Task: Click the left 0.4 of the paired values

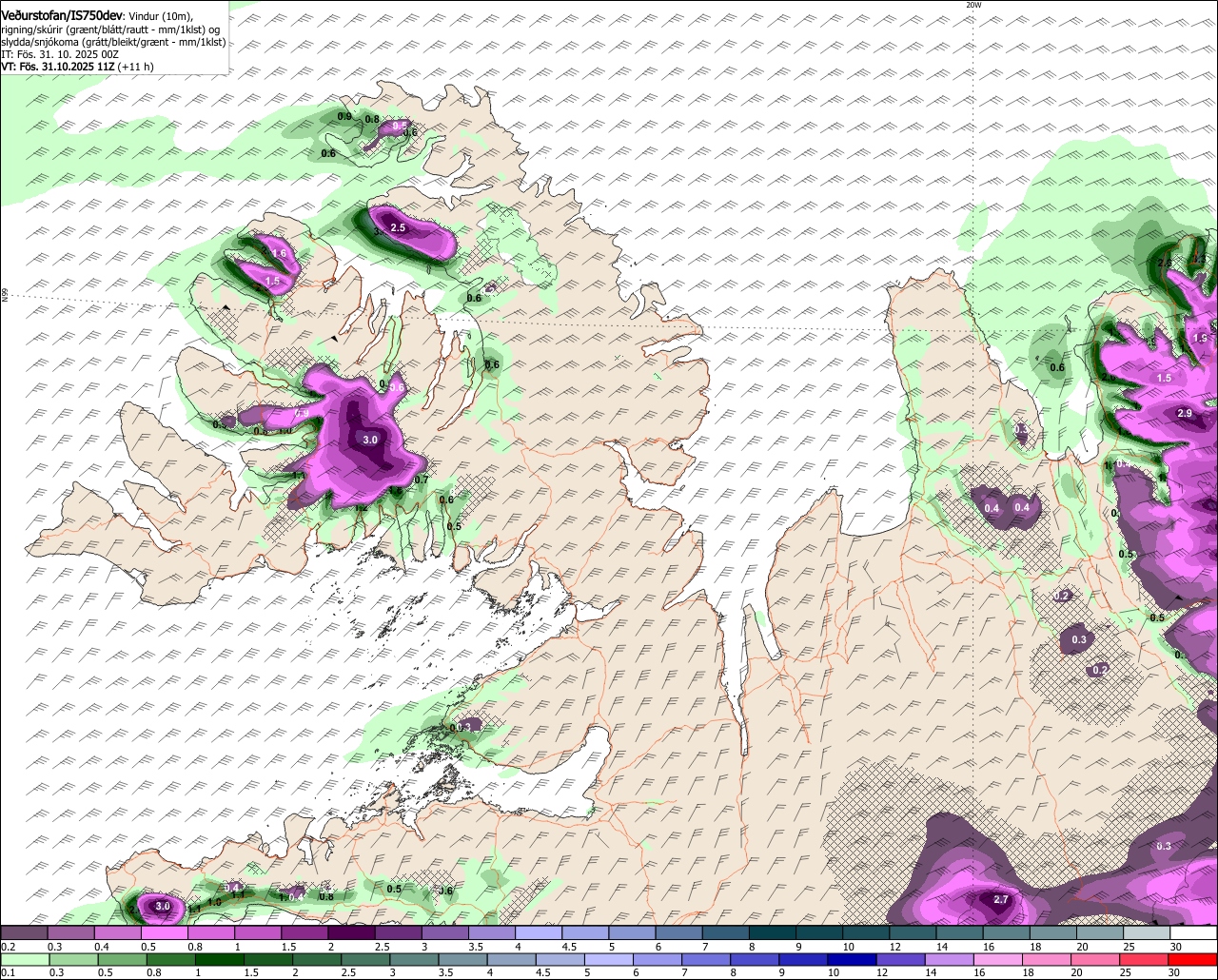Action: [x=992, y=508]
